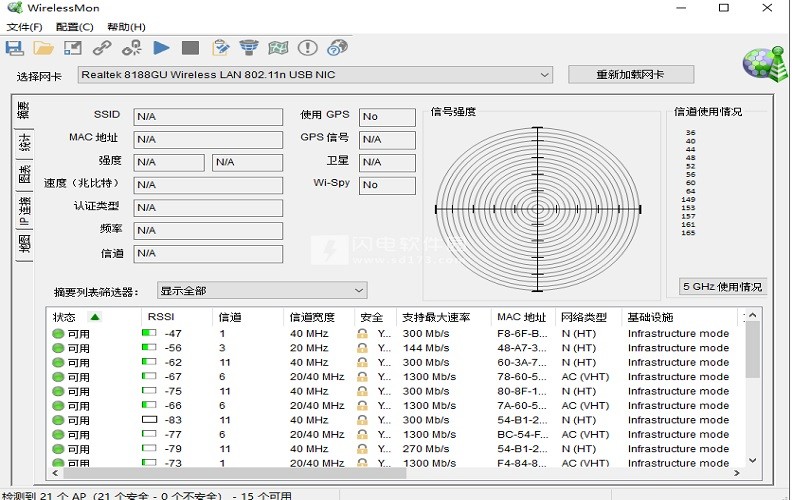
Task: Click the gray Stop square icon
Action: click(x=190, y=47)
